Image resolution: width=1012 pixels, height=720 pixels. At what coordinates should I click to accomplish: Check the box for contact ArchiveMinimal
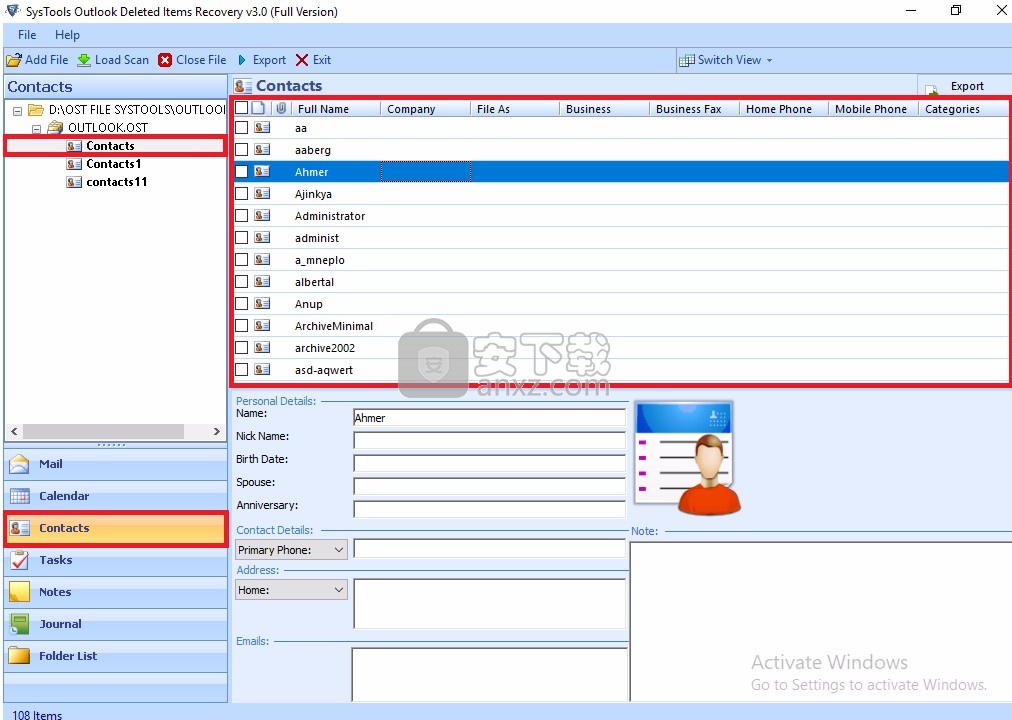pyautogui.click(x=241, y=325)
